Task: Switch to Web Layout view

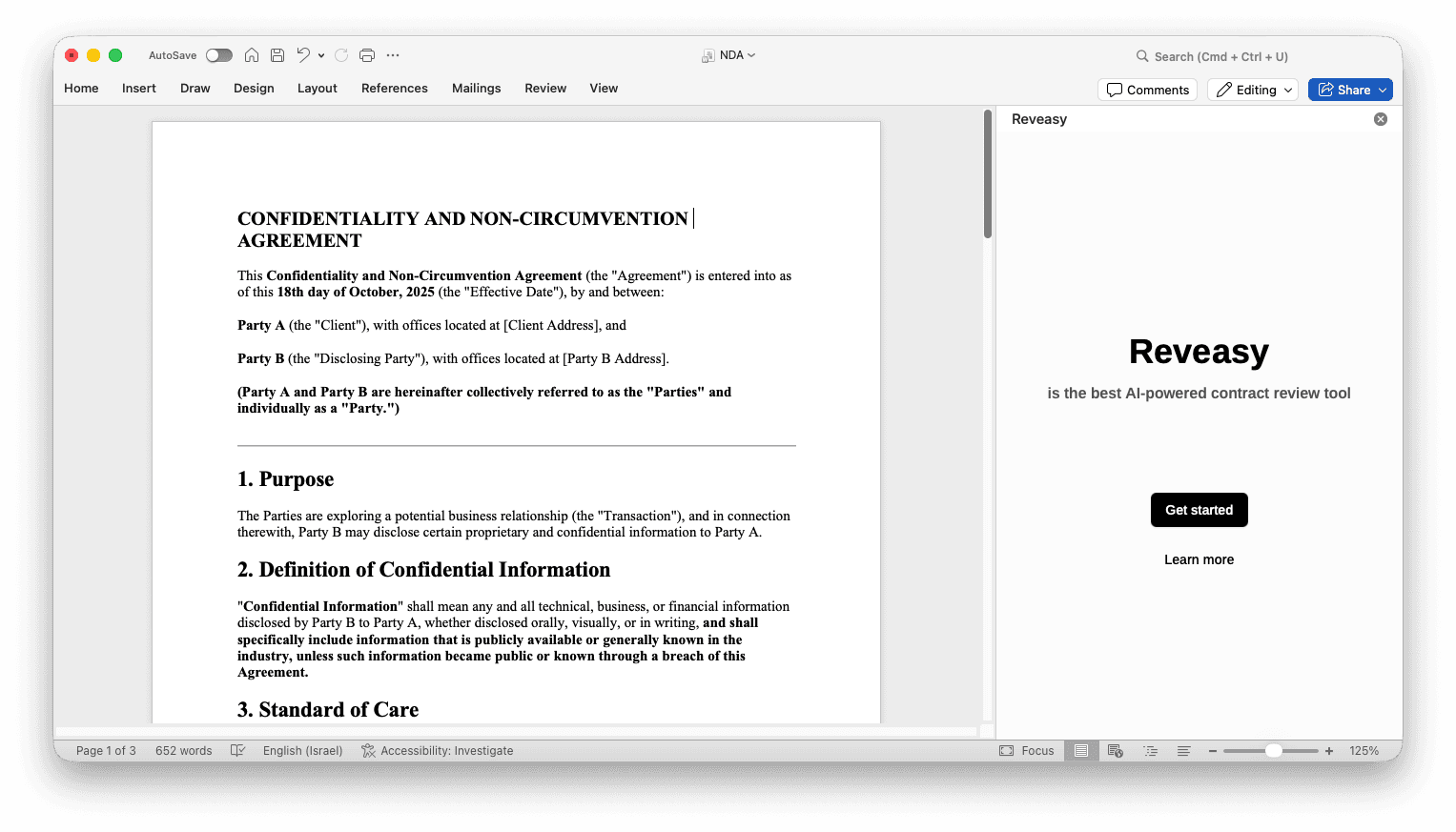Action: (x=1115, y=751)
